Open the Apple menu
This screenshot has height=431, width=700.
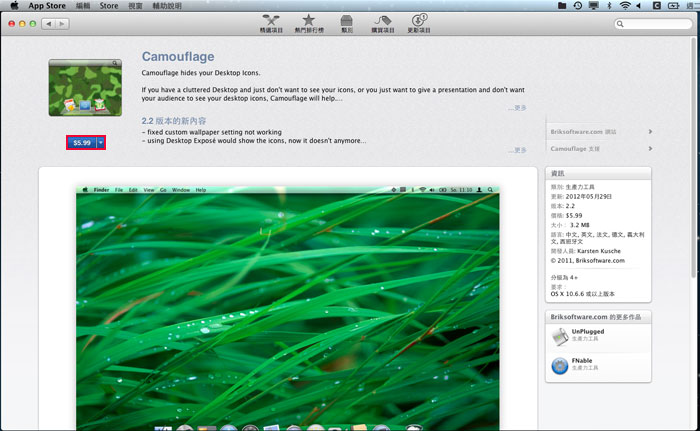pos(14,5)
